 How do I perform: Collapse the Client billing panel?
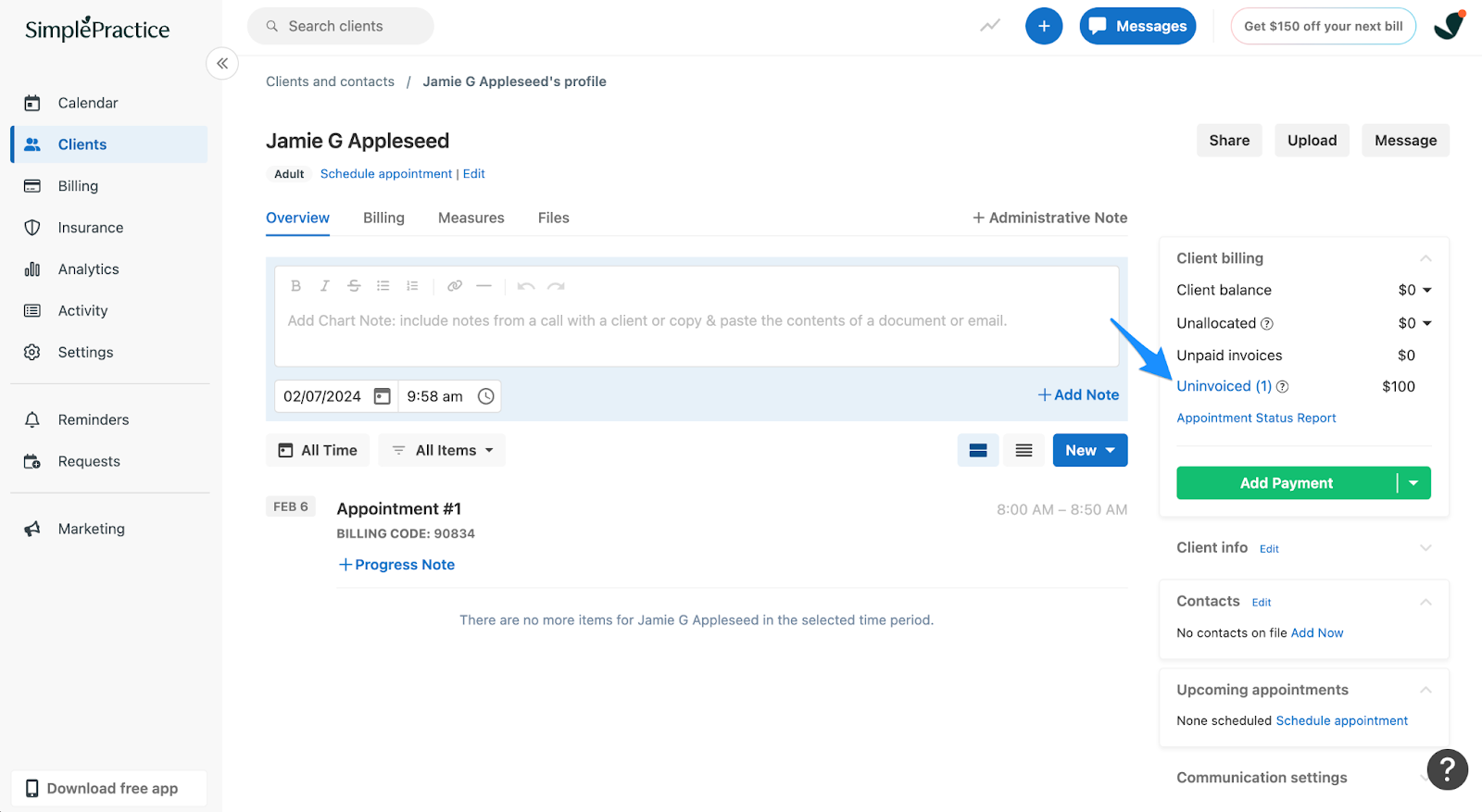click(x=1425, y=258)
